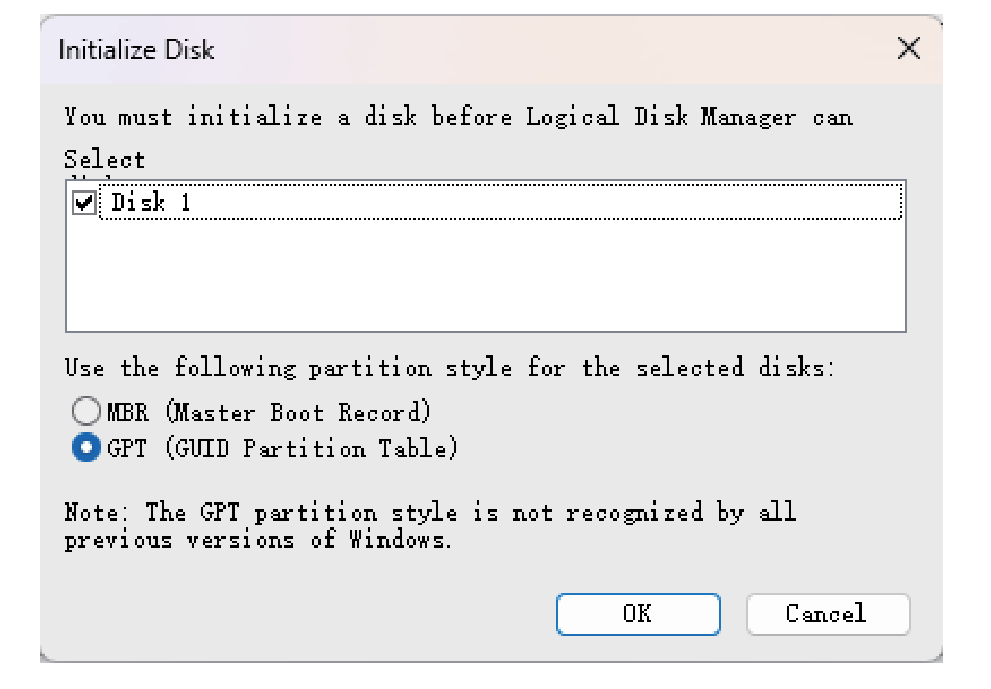Screen dimensions: 991x689
Task: Click the "GPT (GUID Partition Table)" label text
Action: click(282, 449)
